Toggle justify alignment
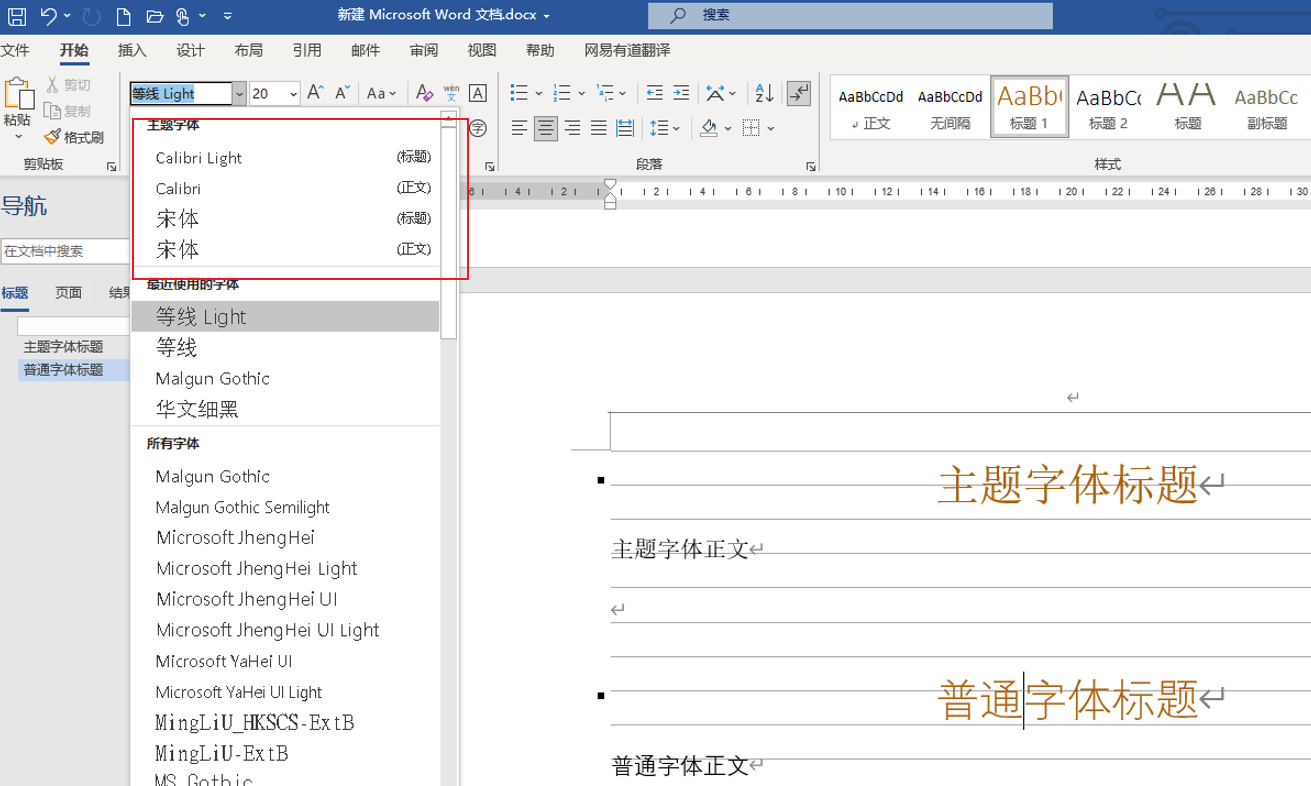This screenshot has width=1311, height=786. coord(598,128)
